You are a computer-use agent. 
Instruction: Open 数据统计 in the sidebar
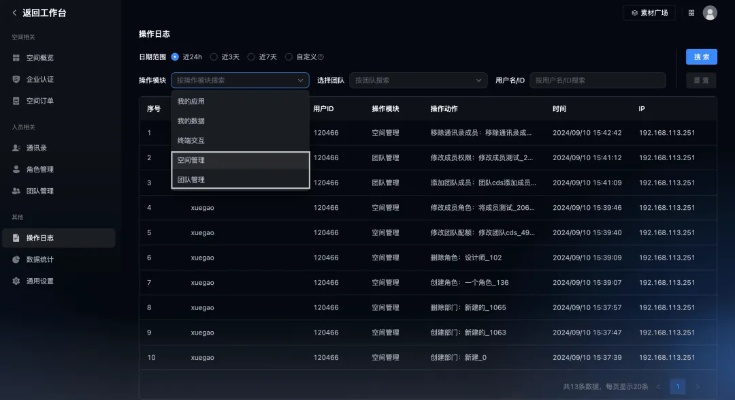point(40,259)
